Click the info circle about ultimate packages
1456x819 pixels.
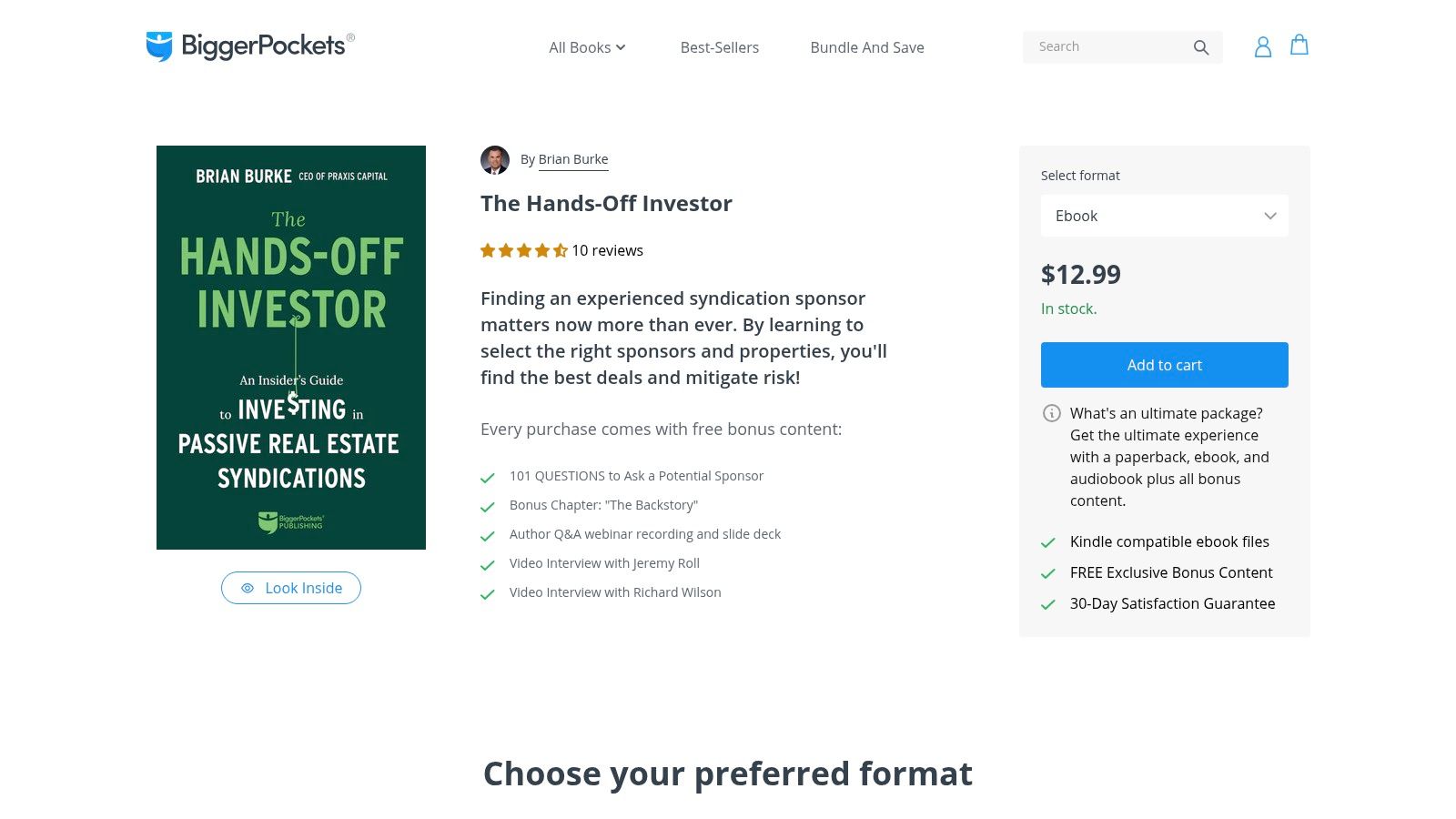[1052, 413]
